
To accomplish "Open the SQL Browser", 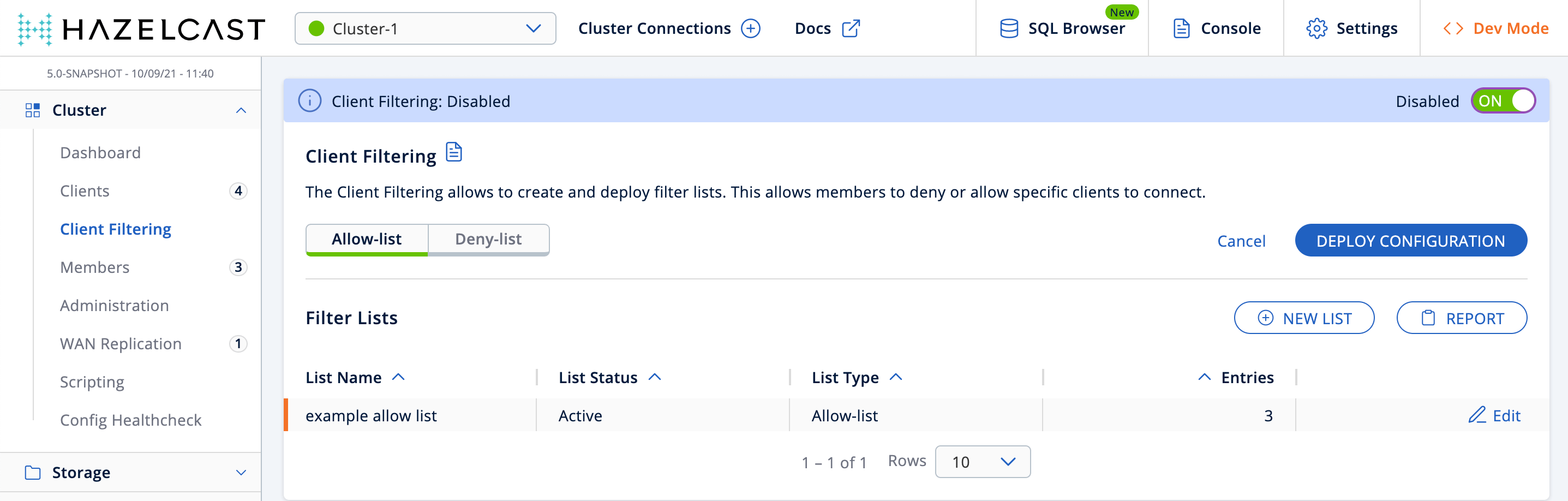I will (1062, 28).
